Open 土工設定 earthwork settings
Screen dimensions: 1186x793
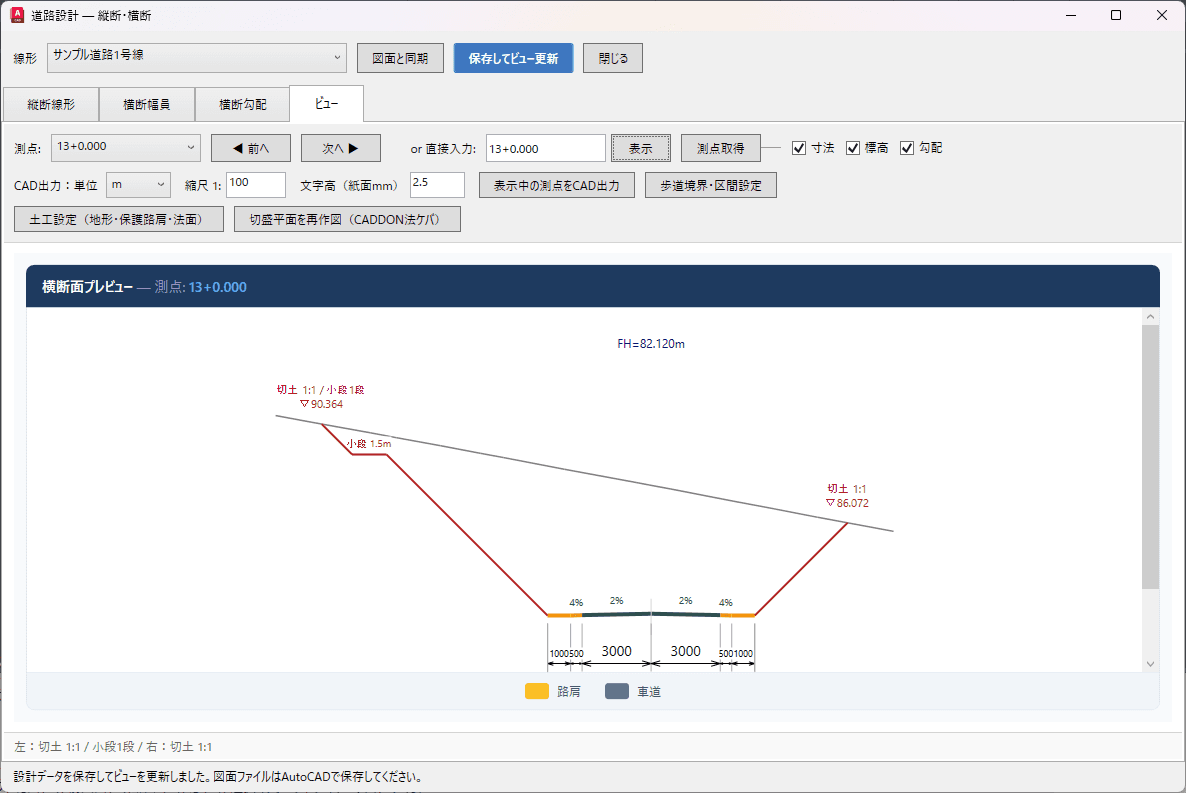[119, 219]
